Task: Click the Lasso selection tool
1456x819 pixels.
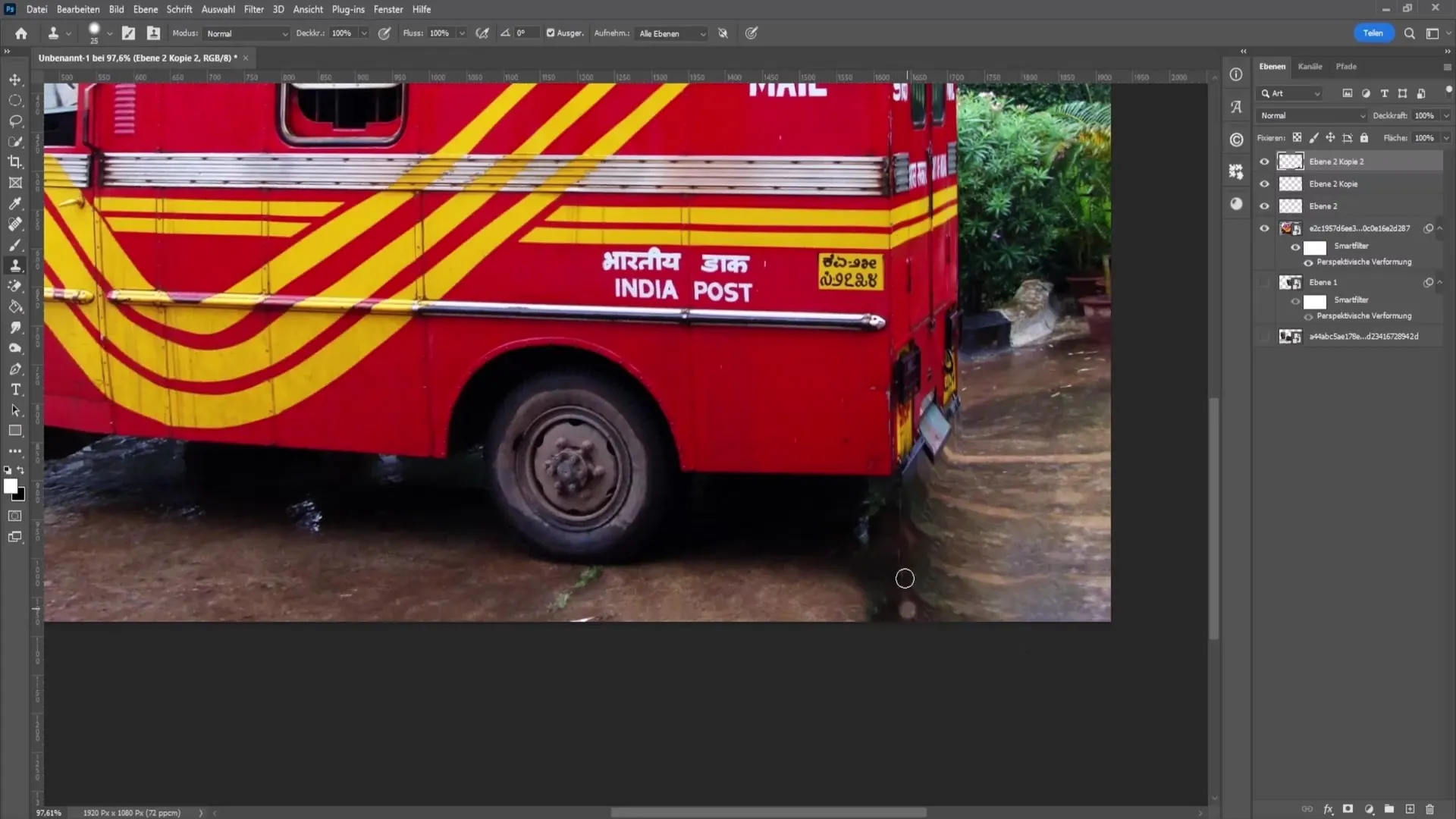Action: click(15, 119)
